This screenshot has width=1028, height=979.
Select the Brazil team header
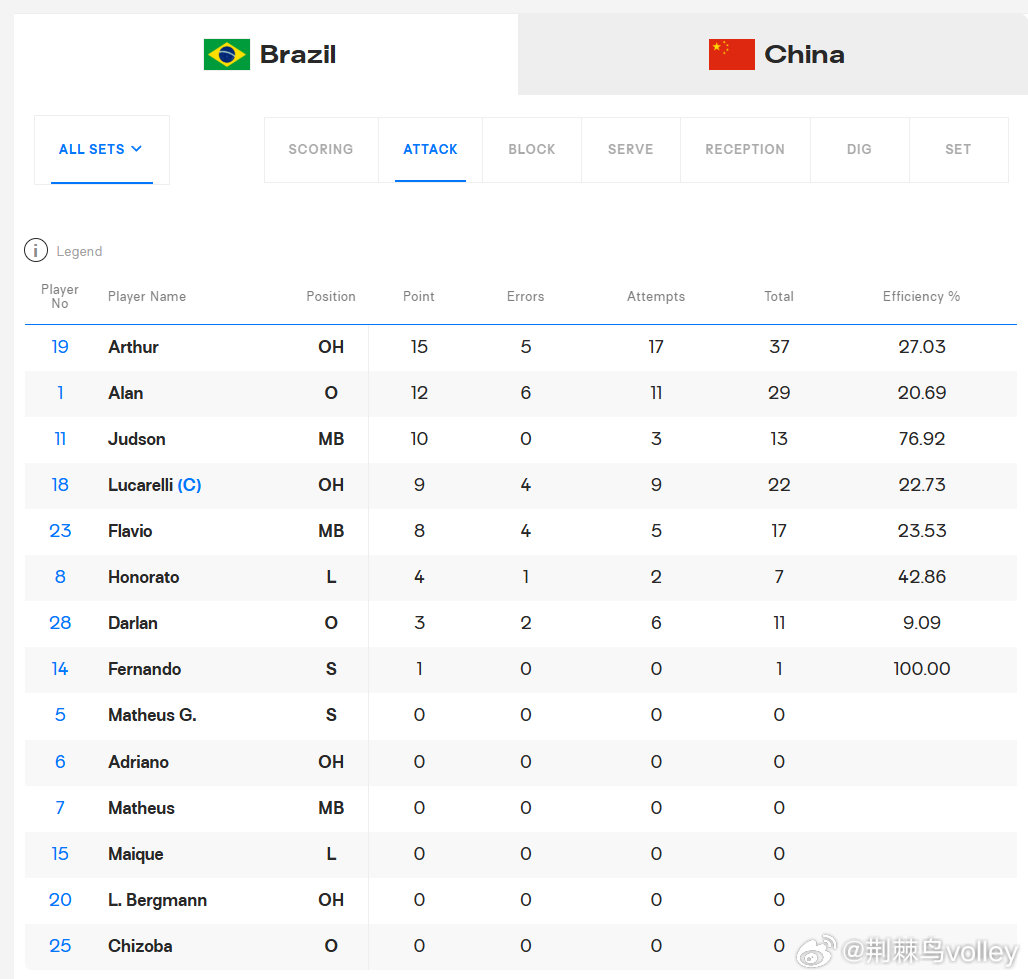(266, 54)
